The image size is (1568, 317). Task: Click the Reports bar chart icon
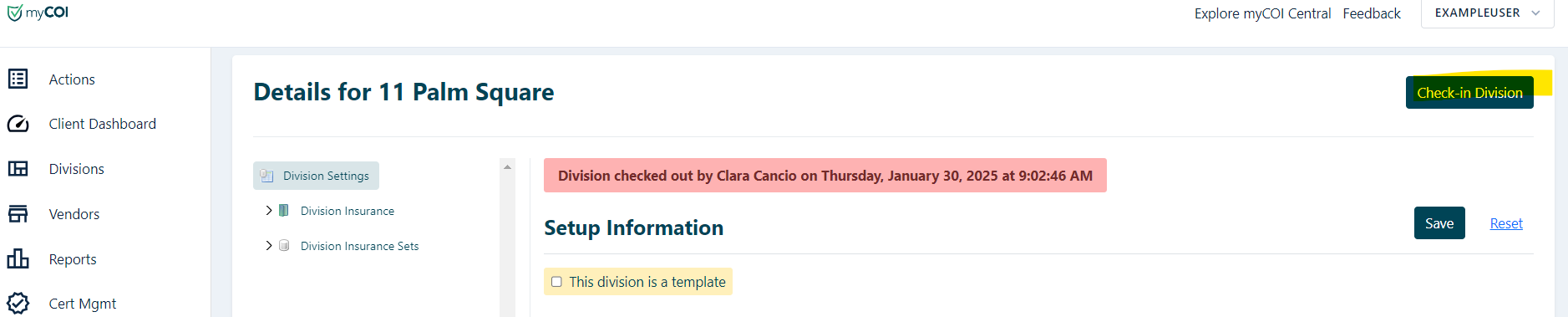click(x=18, y=258)
